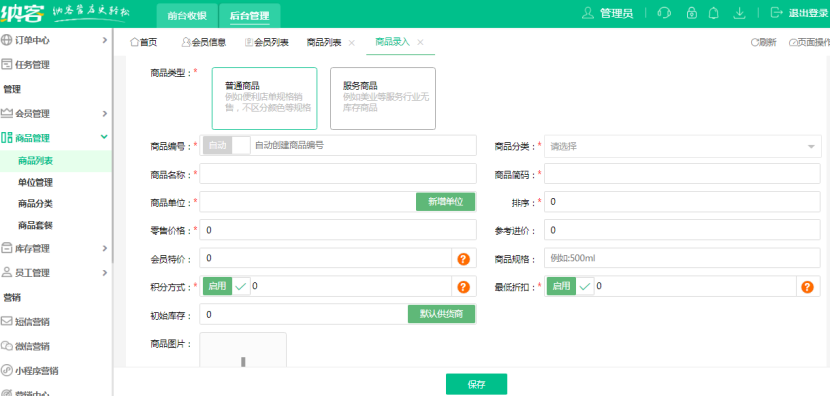Click the 商品管理 sidebar icon
Image resolution: width=831 pixels, height=397 pixels.
coord(6,138)
